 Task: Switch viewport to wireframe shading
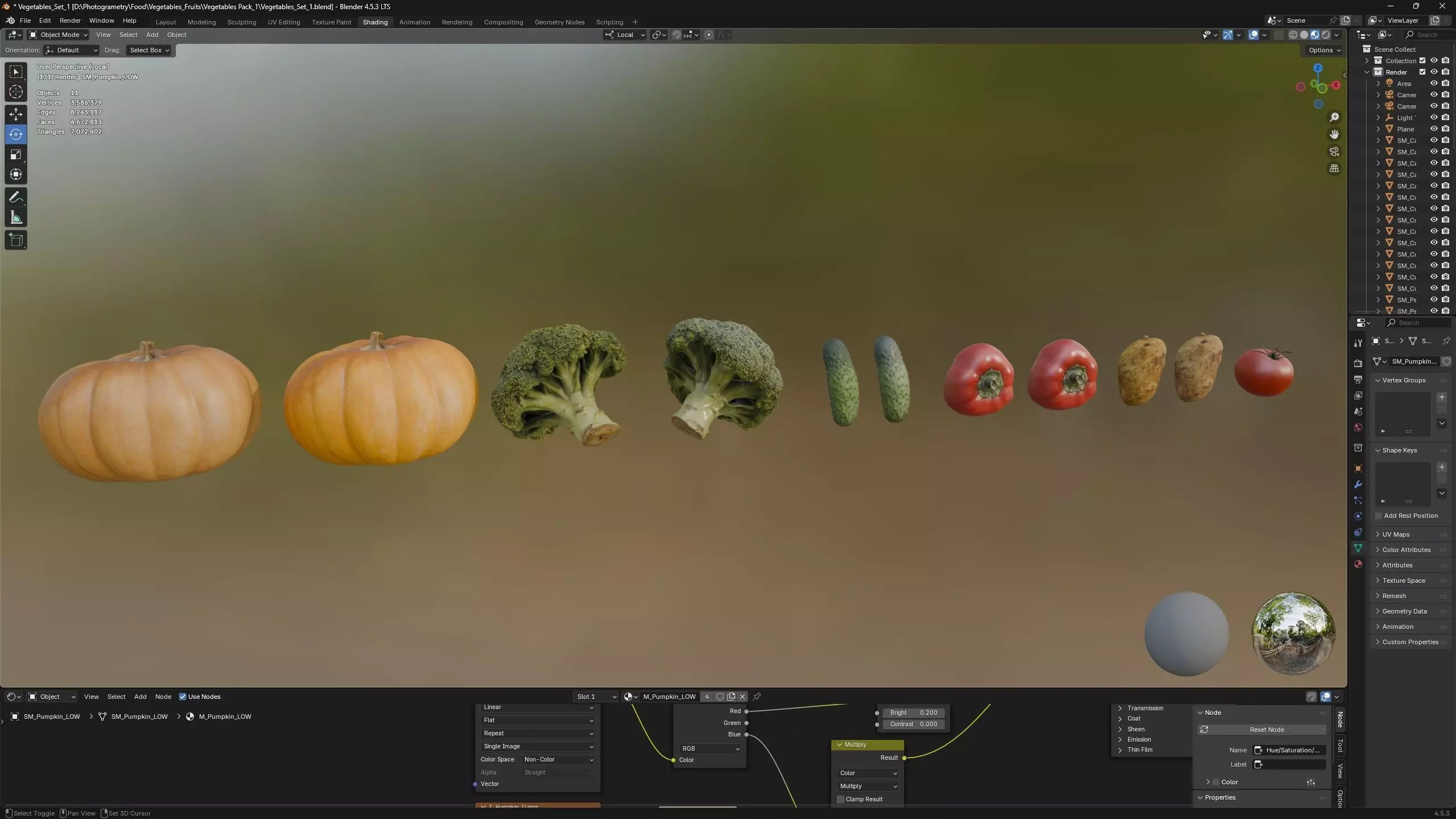pos(1293,35)
